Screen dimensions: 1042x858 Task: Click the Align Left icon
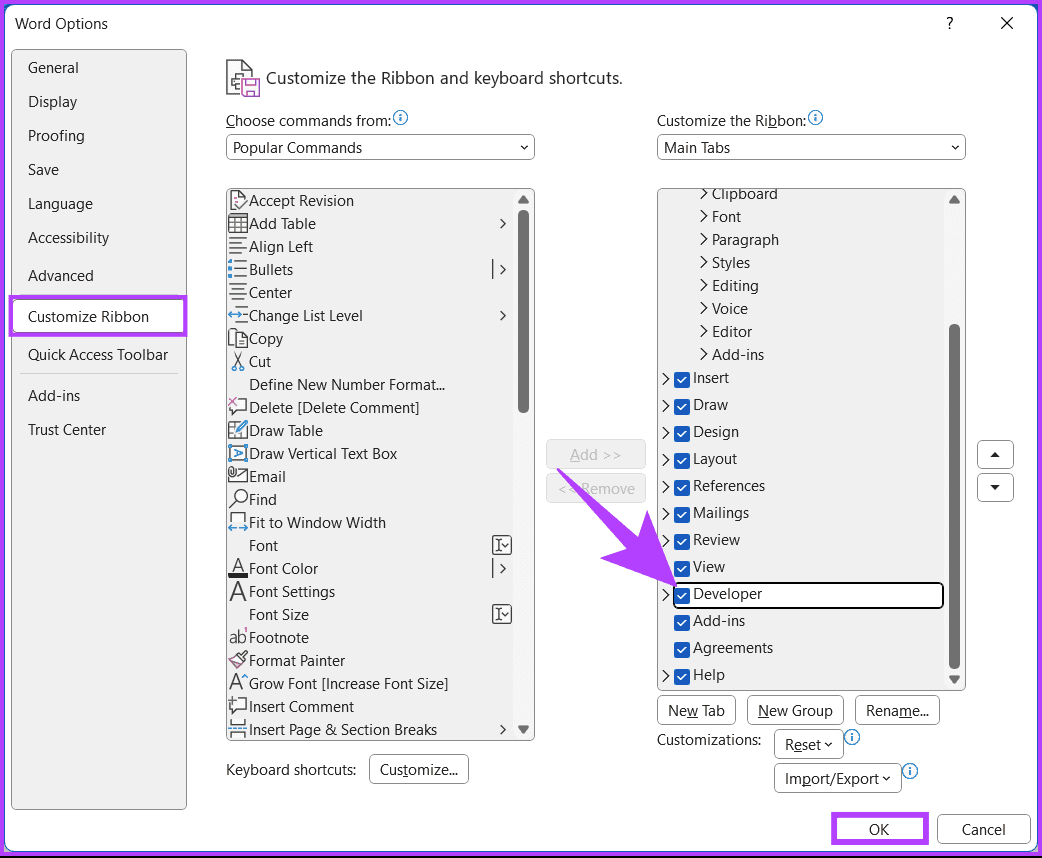click(238, 246)
